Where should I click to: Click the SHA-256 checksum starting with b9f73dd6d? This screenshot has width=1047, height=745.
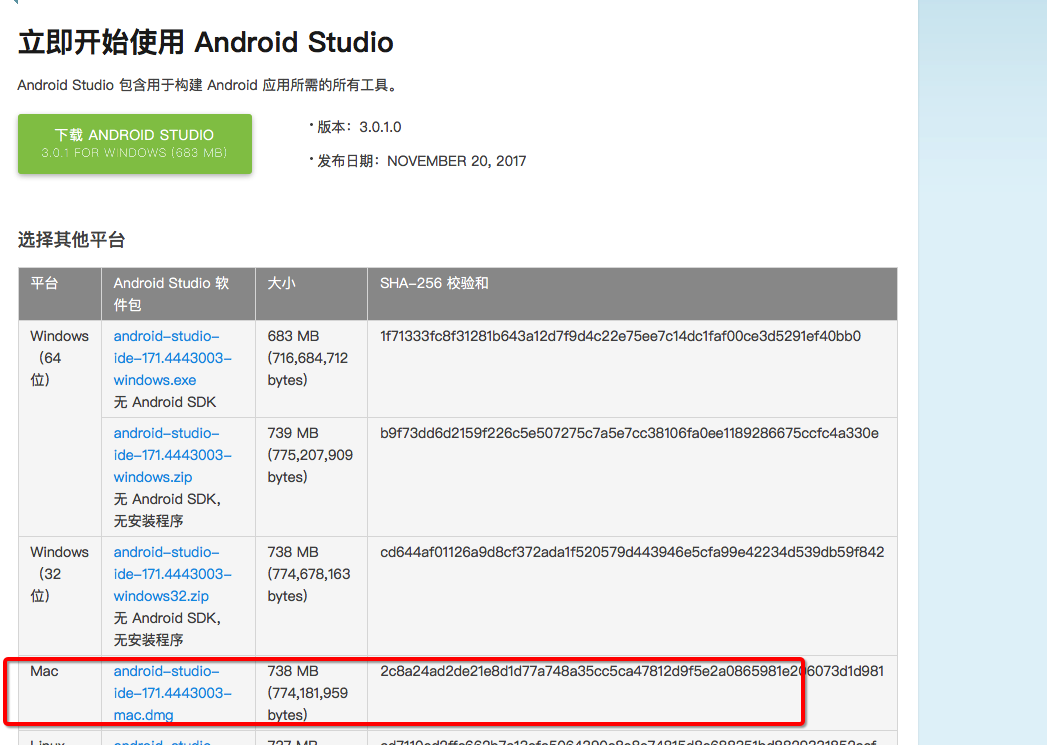click(629, 433)
